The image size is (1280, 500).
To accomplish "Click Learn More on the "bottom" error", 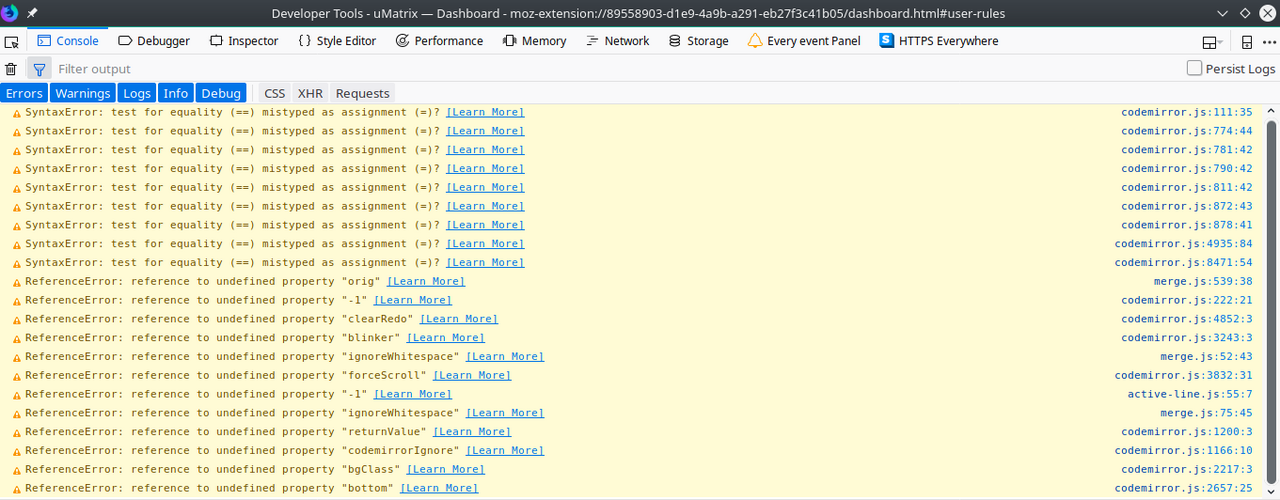I will pos(439,489).
